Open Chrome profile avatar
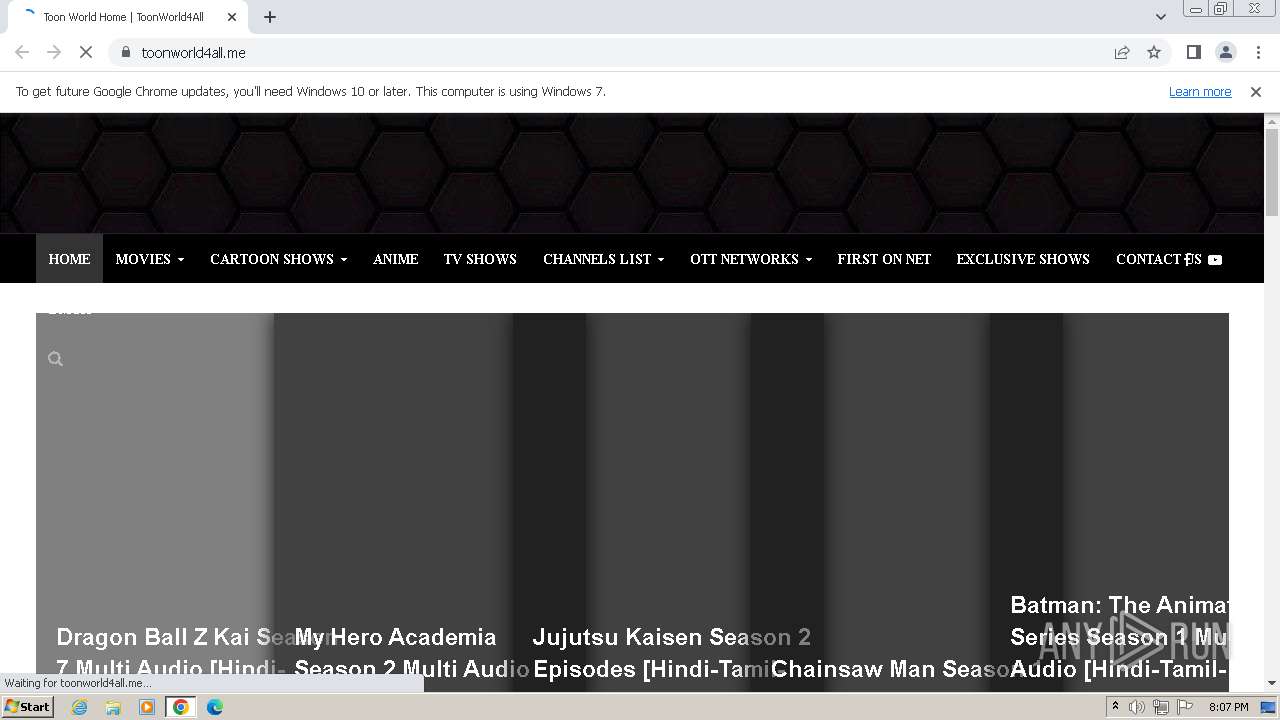This screenshot has height=720, width=1280. click(x=1226, y=52)
